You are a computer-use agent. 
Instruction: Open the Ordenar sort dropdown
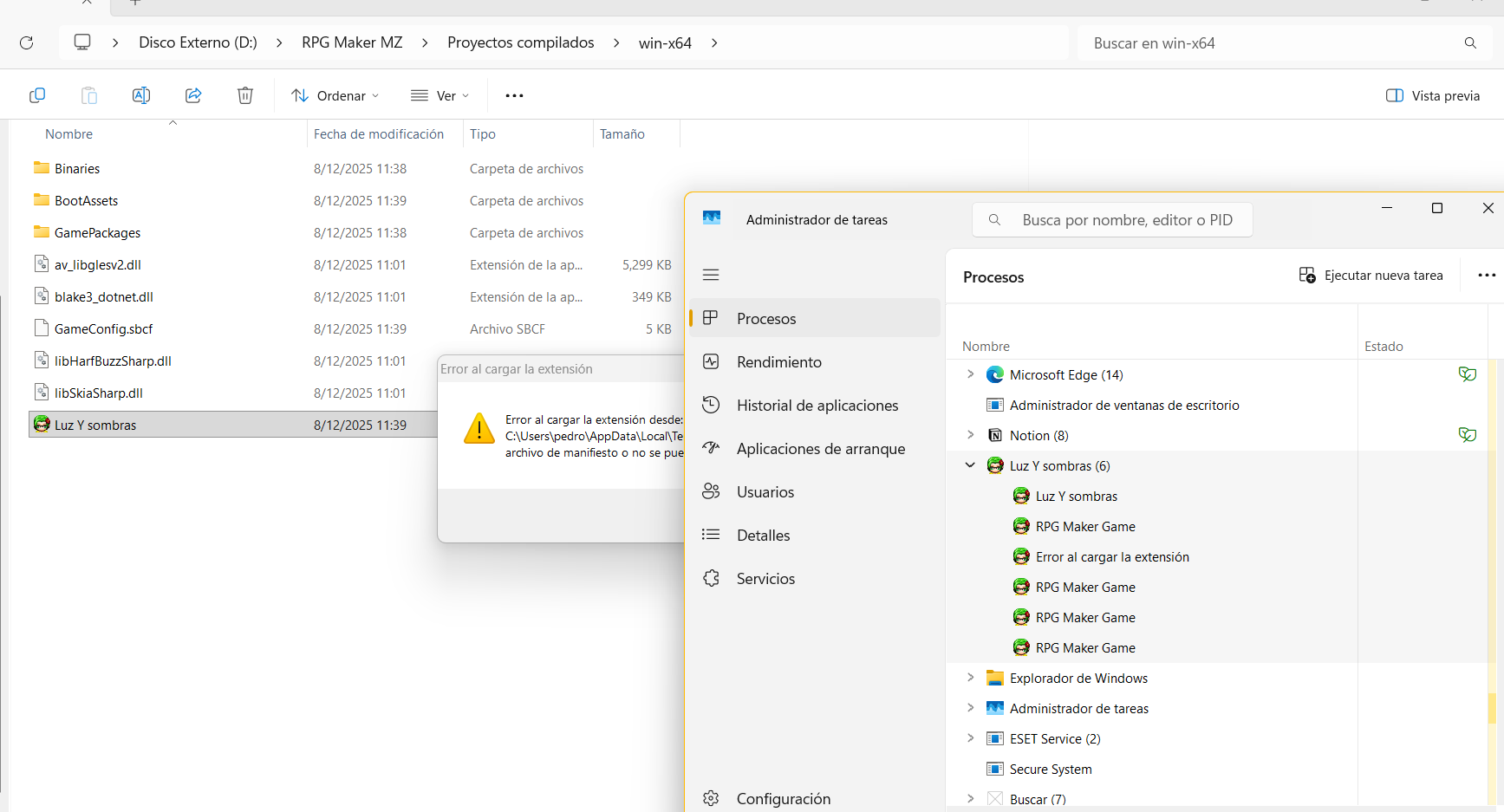point(335,95)
